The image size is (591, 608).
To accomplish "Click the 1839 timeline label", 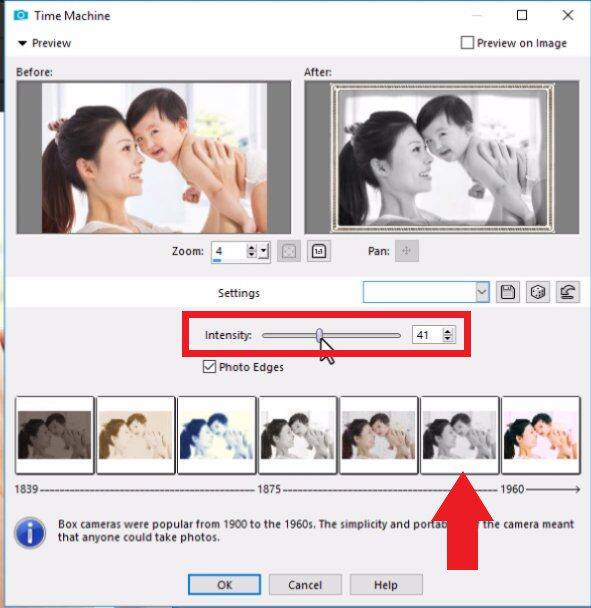I will click(x=26, y=489).
